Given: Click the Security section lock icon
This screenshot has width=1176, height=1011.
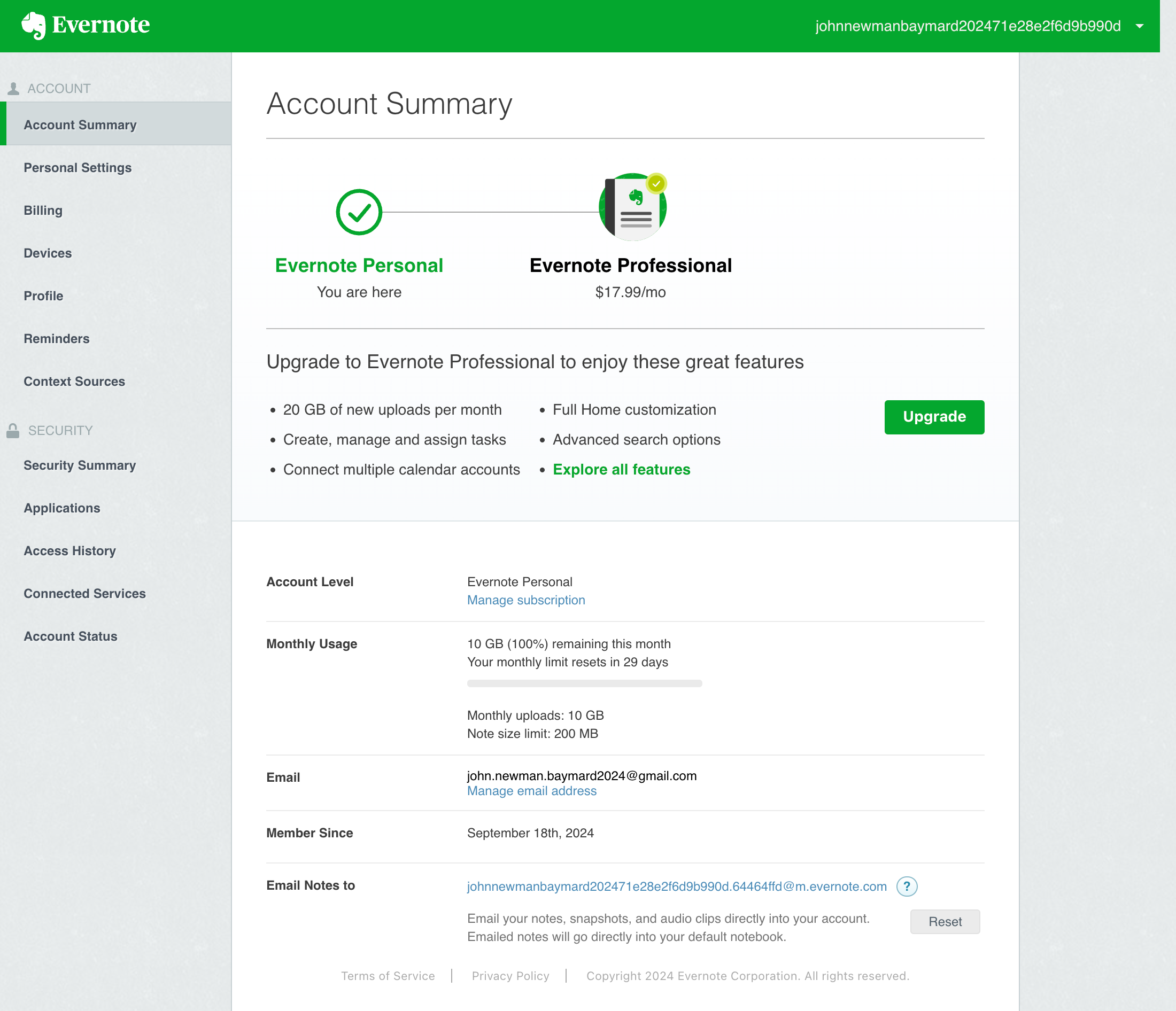Looking at the screenshot, I should coord(13,431).
